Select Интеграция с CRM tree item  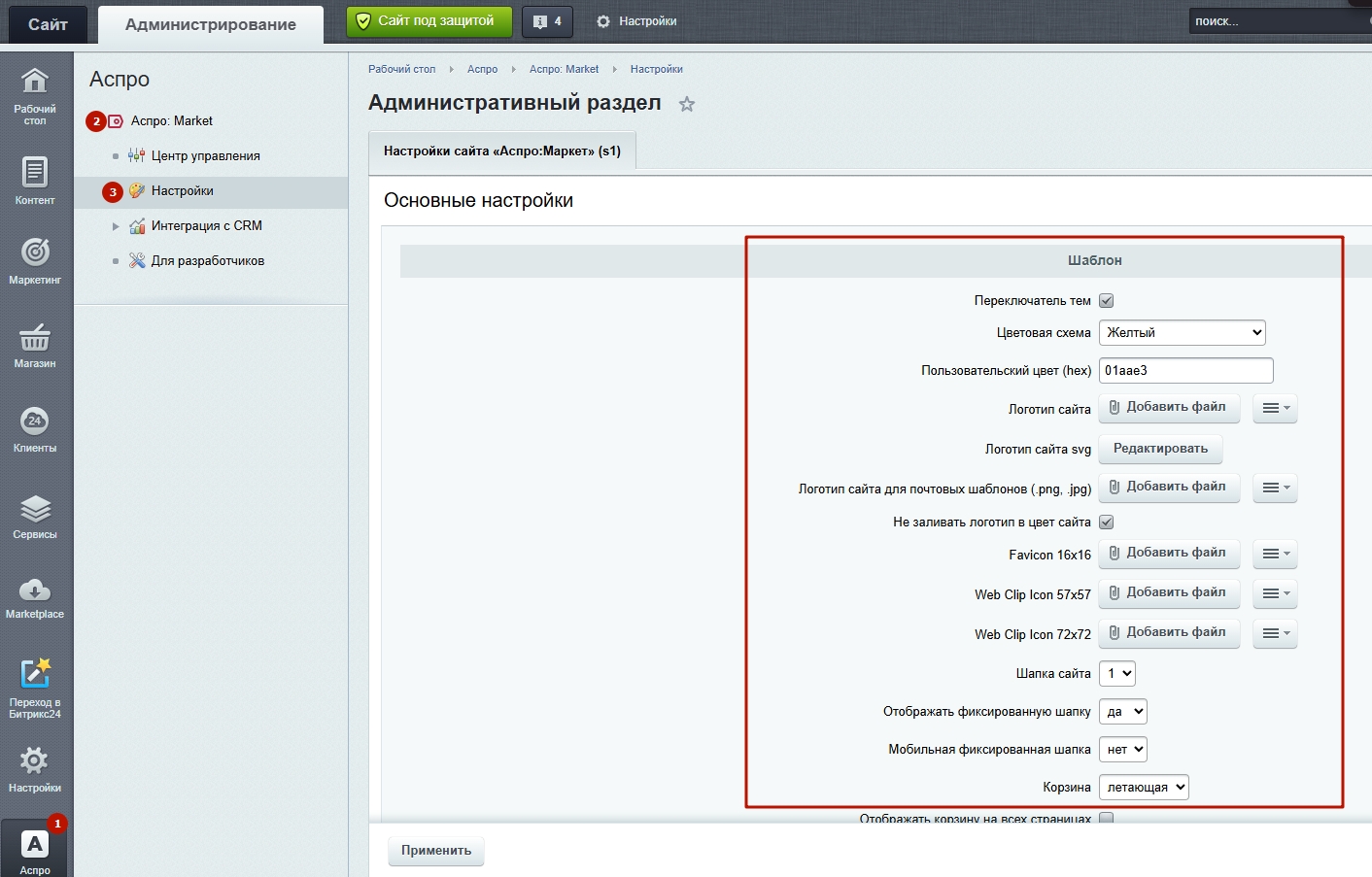[x=207, y=226]
